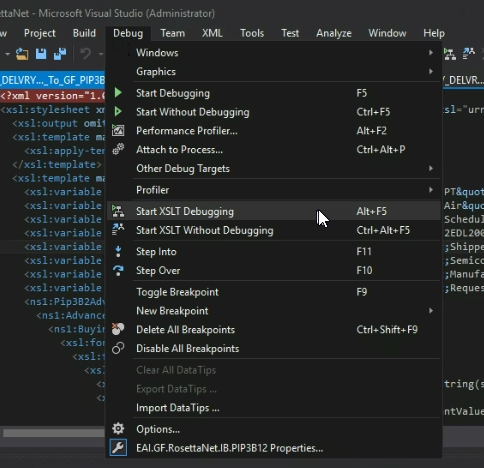Select Step Over menu entry

(274, 270)
